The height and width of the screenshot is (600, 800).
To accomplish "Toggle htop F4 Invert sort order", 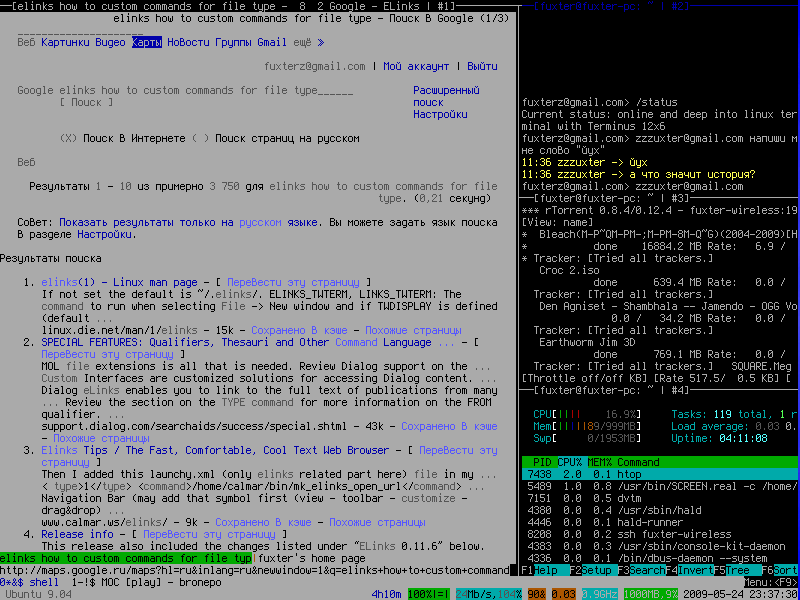I will pyautogui.click(x=689, y=570).
